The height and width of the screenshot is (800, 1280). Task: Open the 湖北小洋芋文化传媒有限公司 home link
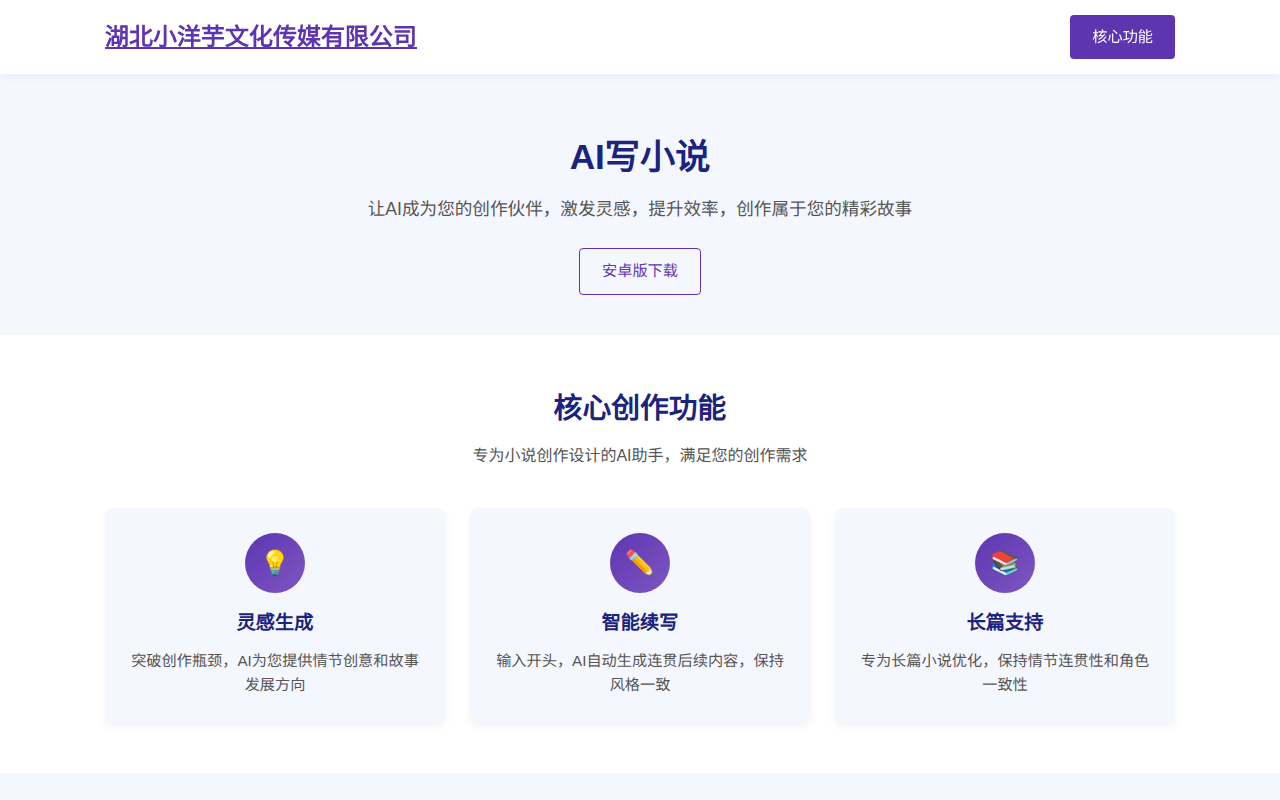261,37
